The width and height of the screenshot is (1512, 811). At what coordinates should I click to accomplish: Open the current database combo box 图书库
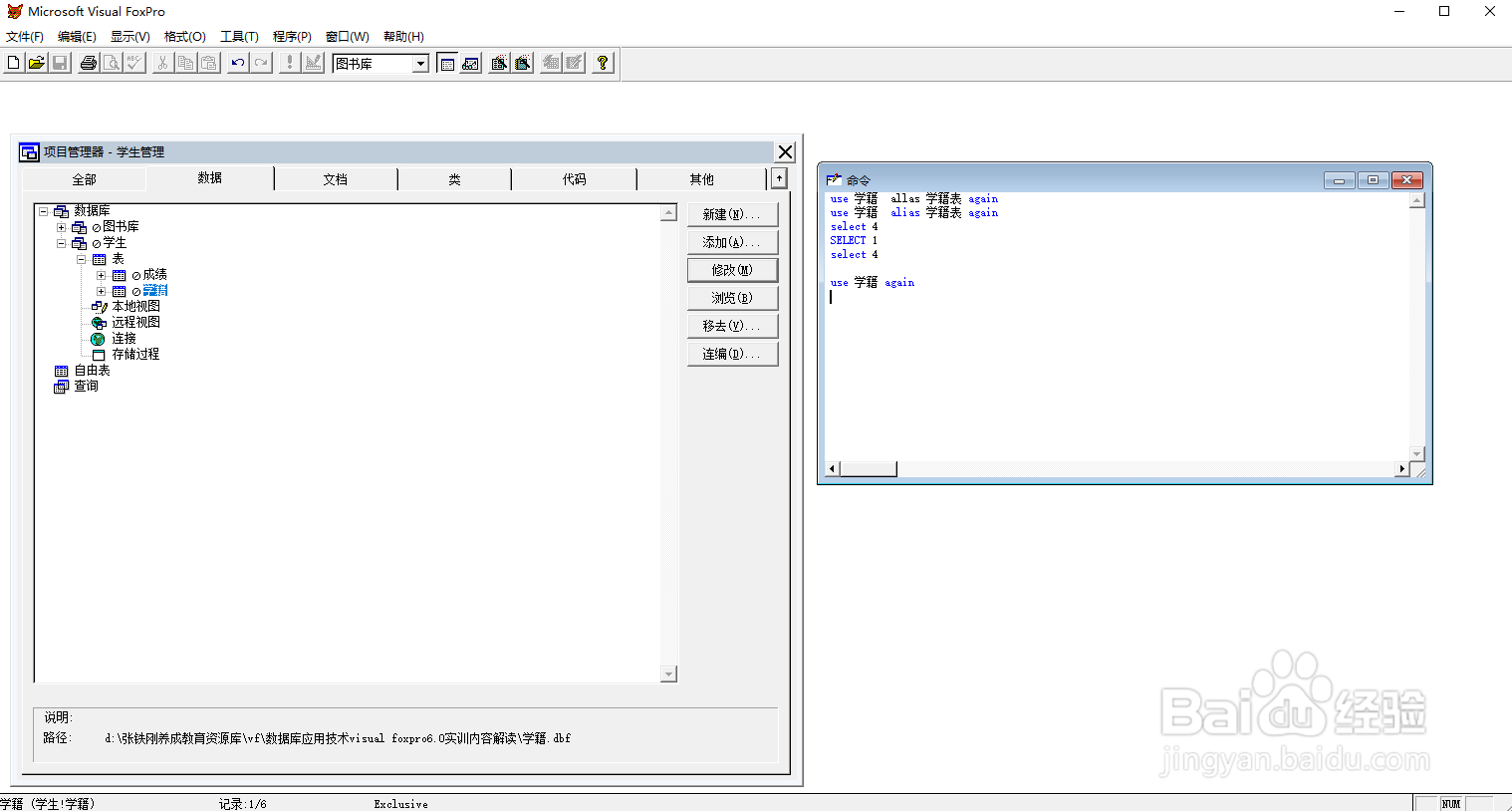pos(380,64)
